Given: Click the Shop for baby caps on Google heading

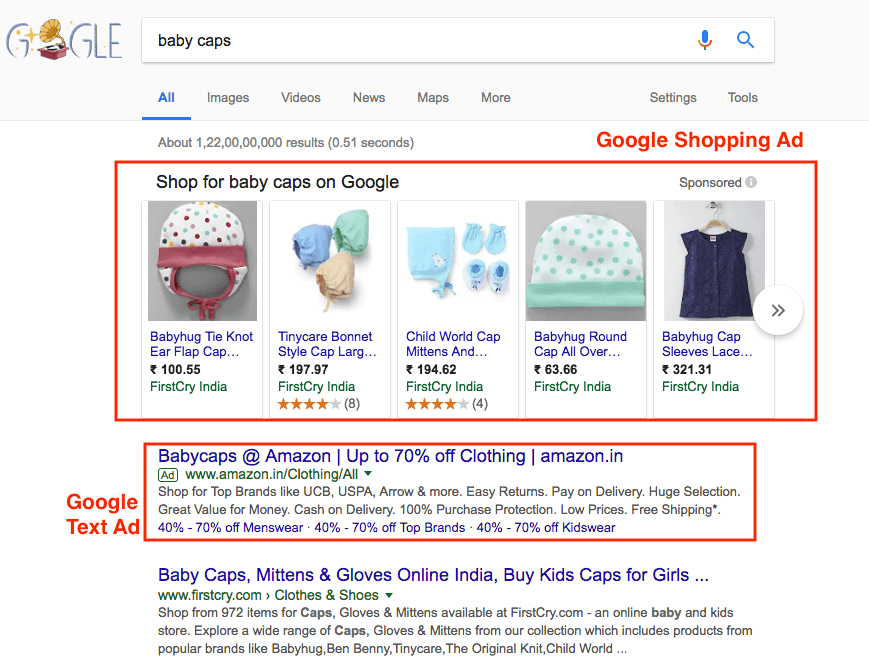Looking at the screenshot, I should pos(277,182).
